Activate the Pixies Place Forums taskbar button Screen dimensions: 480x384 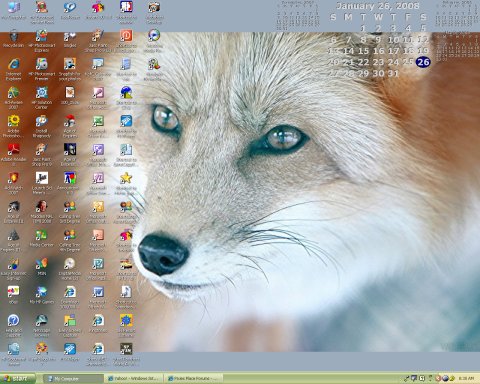tap(194, 379)
